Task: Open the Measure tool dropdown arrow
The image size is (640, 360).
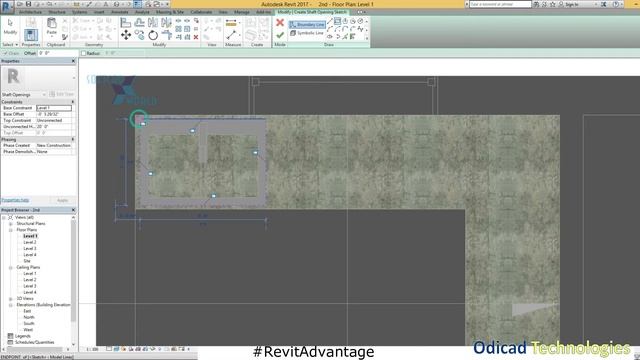Action: click(x=240, y=23)
